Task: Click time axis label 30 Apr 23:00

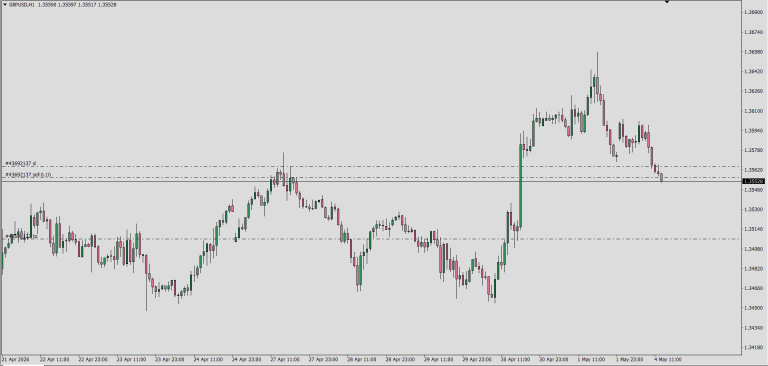Action: (x=554, y=360)
